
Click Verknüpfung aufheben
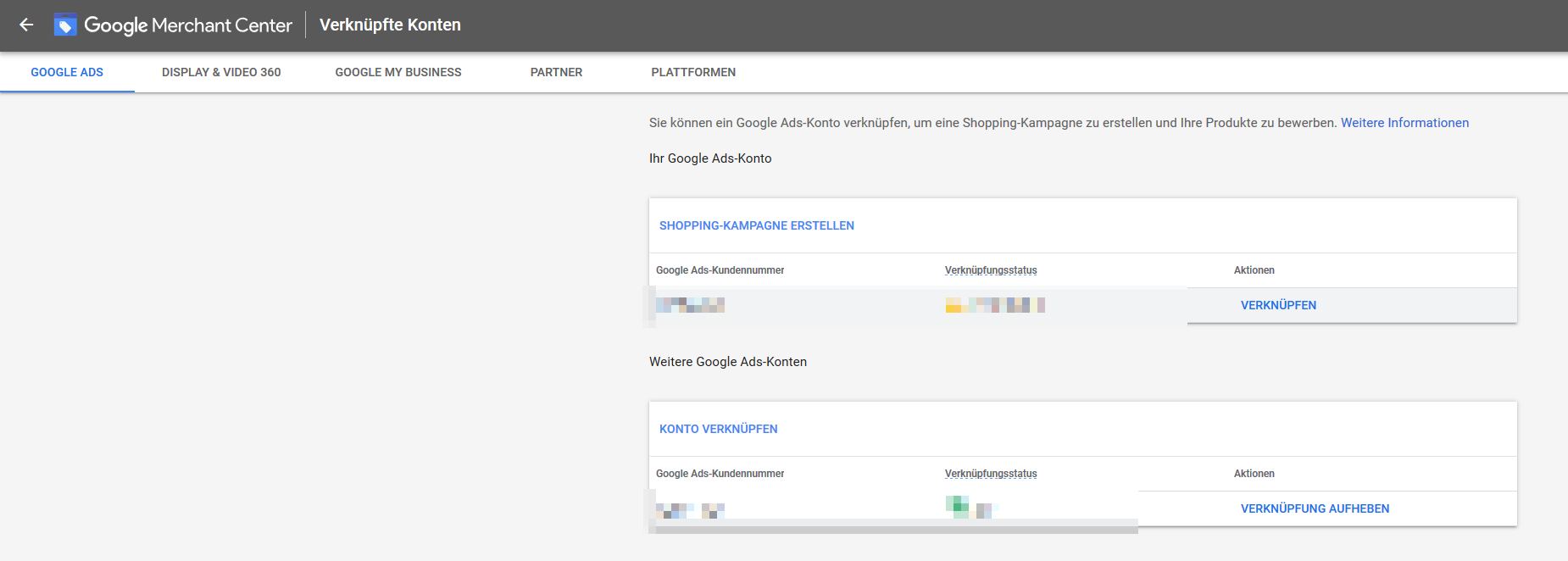[x=1315, y=508]
